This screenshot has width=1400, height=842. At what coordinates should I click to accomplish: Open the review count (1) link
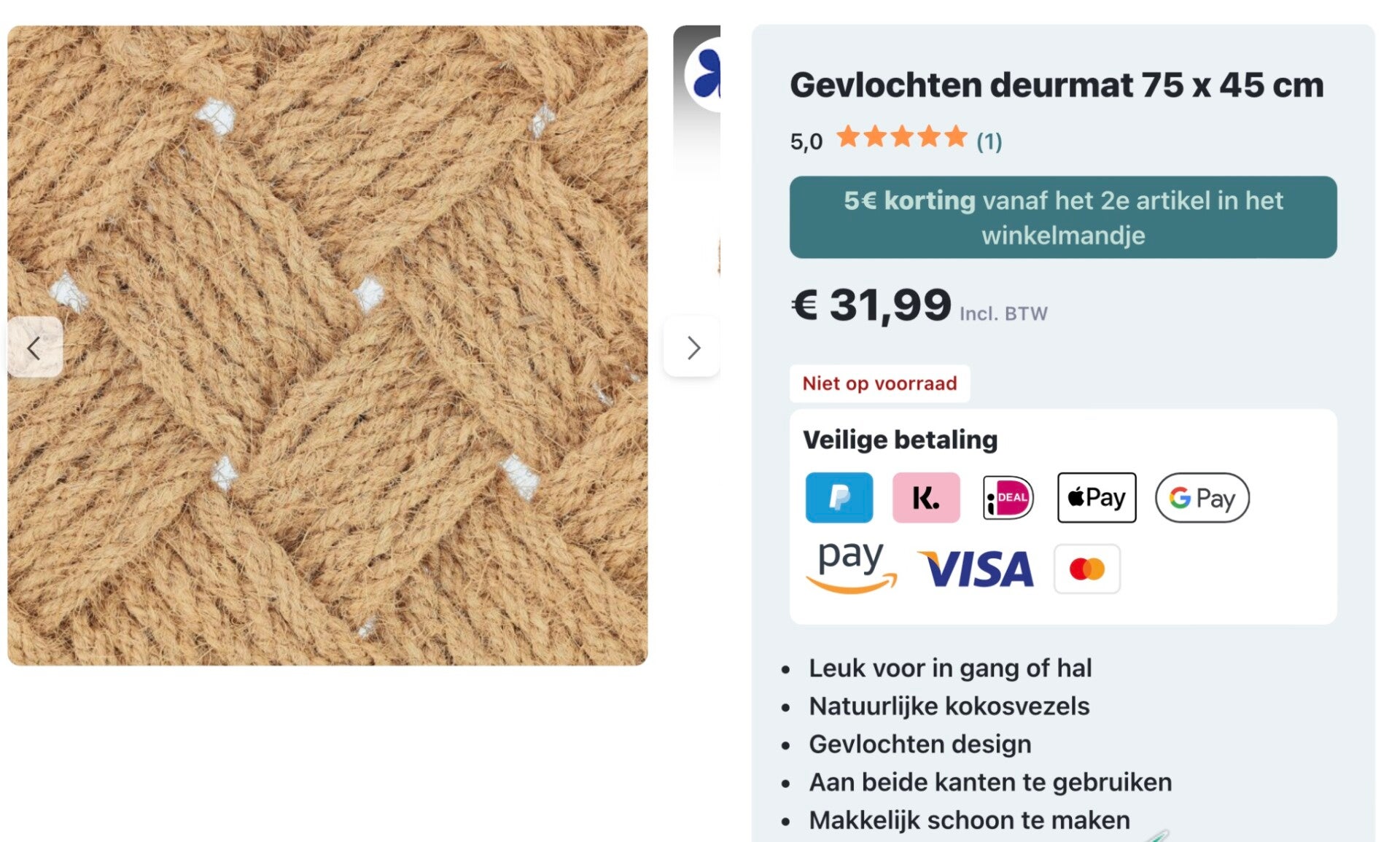click(x=989, y=141)
